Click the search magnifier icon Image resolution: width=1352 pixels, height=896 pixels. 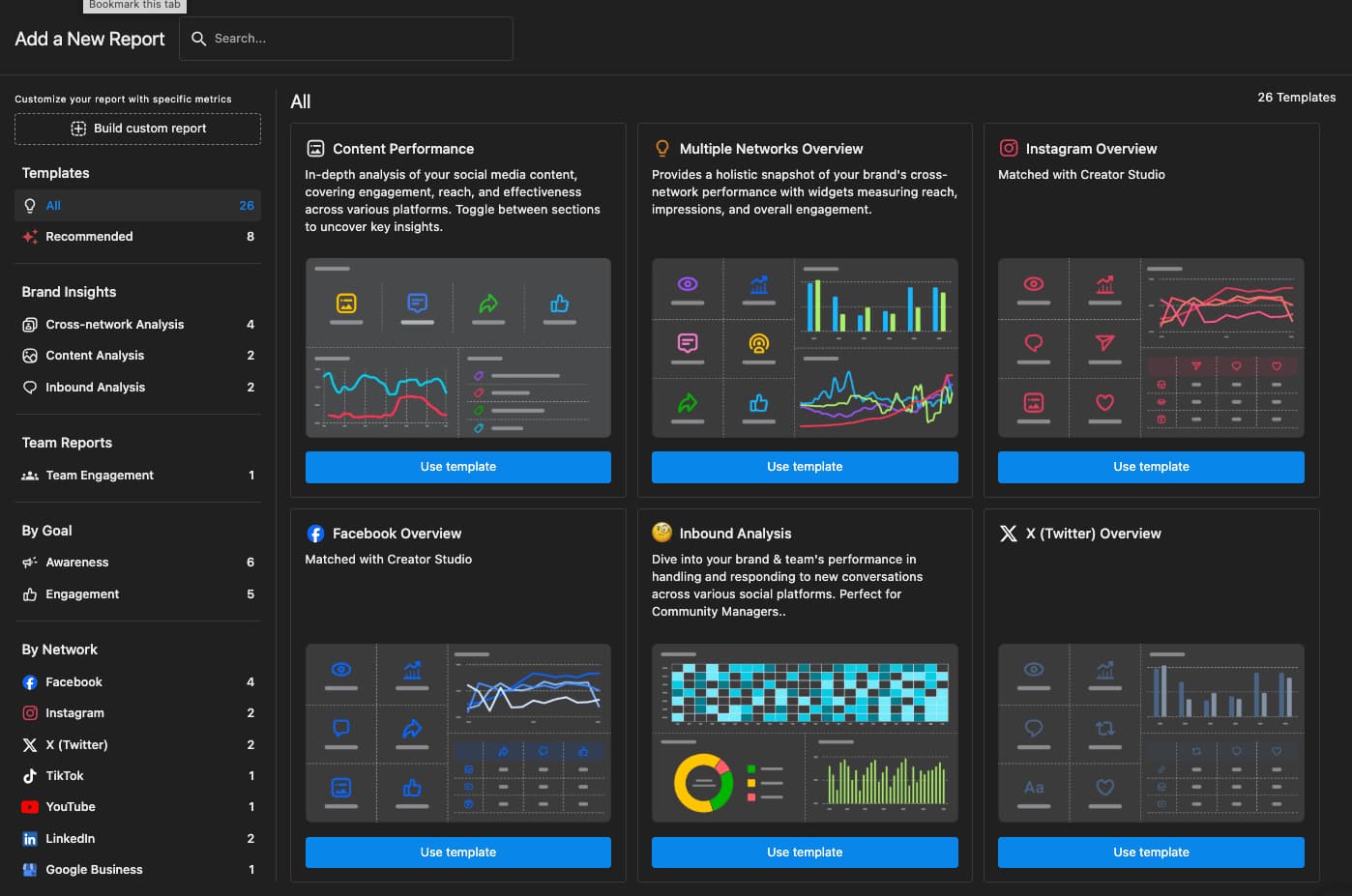point(198,39)
